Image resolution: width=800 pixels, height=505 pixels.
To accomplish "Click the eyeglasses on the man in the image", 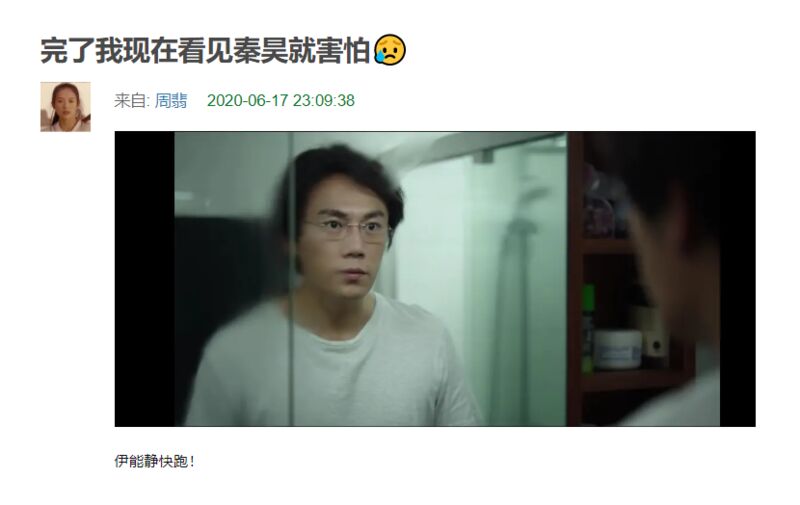I will point(348,230).
